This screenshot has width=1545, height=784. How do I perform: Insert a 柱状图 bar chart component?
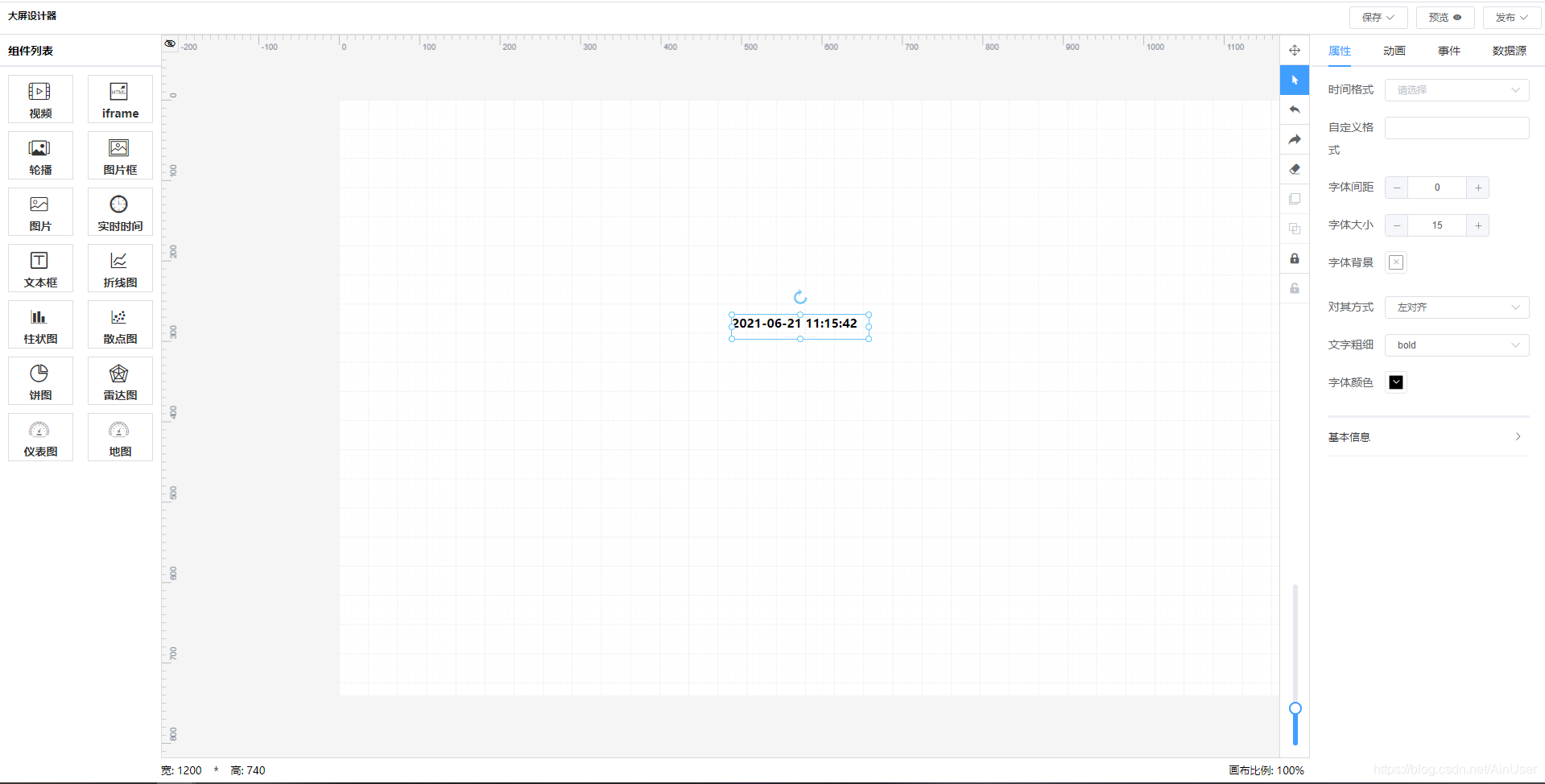tap(40, 324)
